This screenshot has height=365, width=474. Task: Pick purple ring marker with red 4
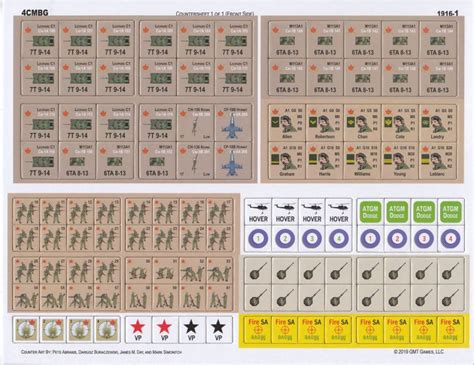point(450,239)
